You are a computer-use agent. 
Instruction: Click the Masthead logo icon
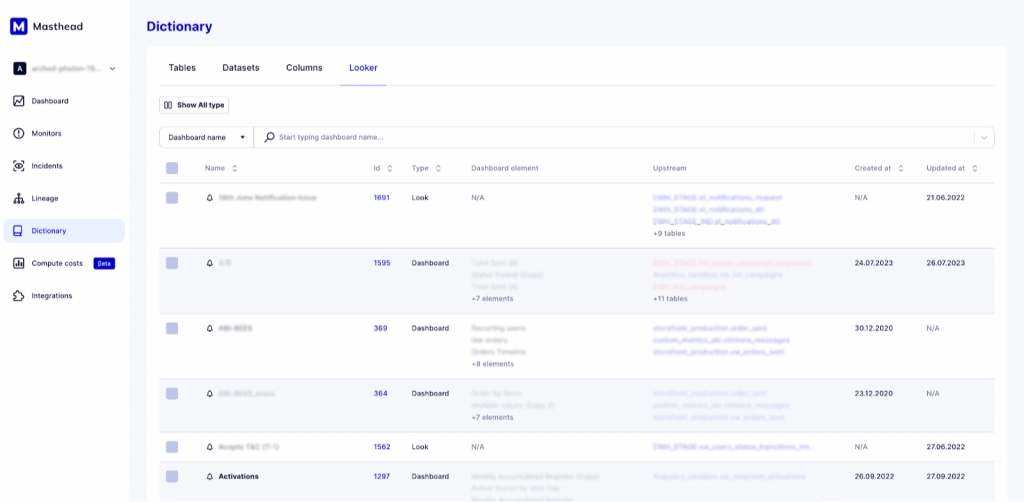pos(18,27)
